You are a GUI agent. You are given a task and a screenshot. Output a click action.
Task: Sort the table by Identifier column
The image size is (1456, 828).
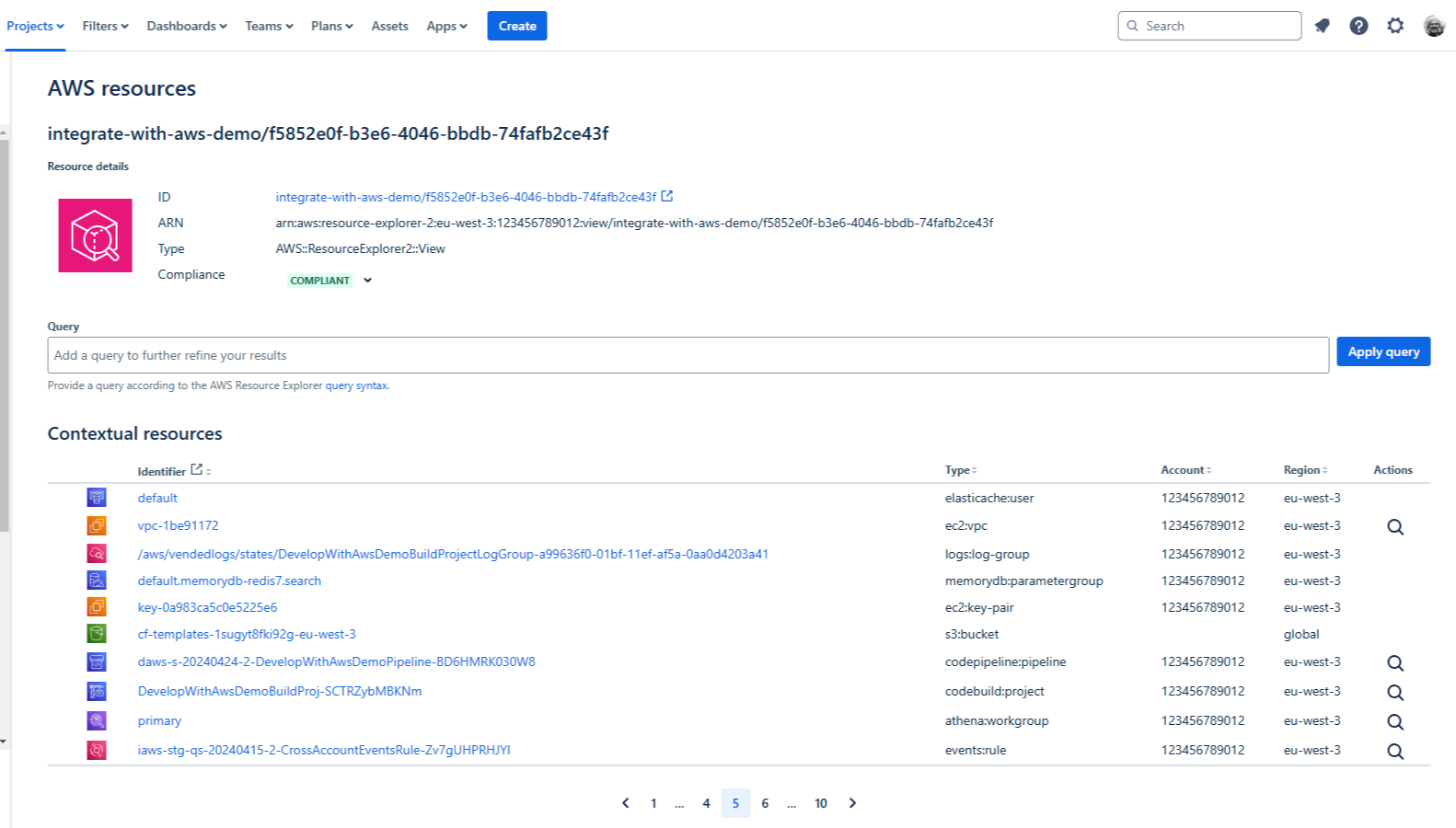(x=174, y=471)
